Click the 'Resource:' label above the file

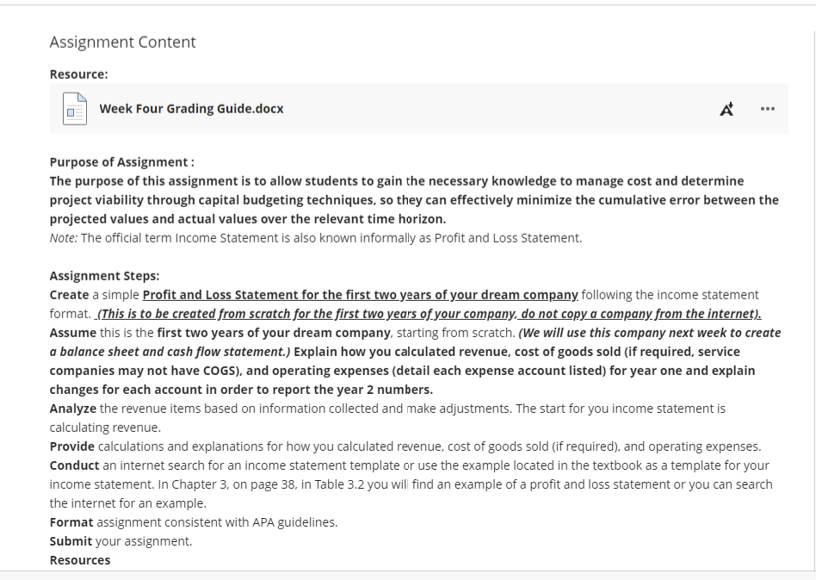(79, 74)
